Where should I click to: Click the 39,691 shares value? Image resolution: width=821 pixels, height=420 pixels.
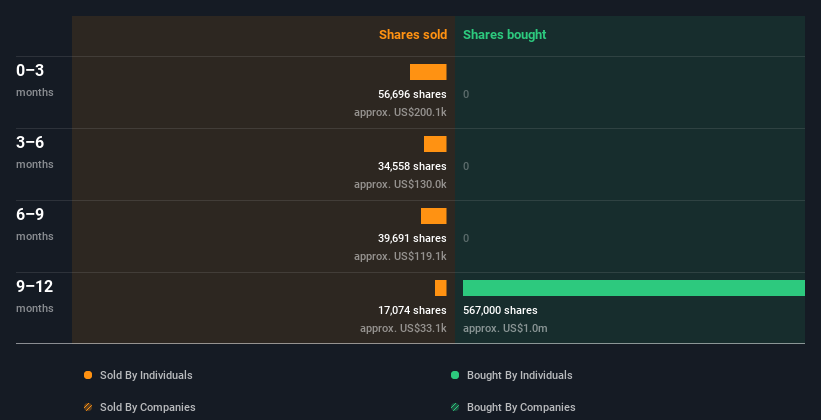click(x=412, y=238)
